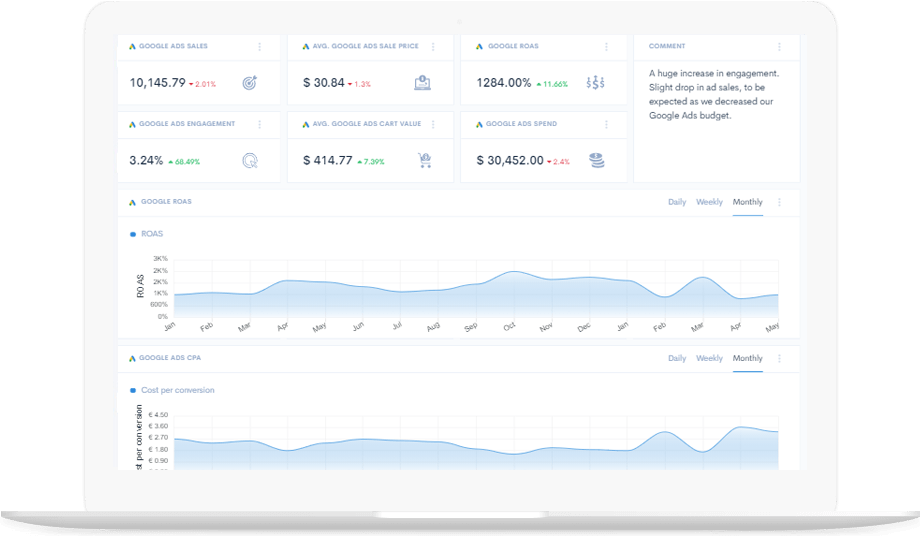The height and width of the screenshot is (536, 920).
Task: Click the laptop price icon in Avg. Sale Price card
Action: (x=422, y=83)
